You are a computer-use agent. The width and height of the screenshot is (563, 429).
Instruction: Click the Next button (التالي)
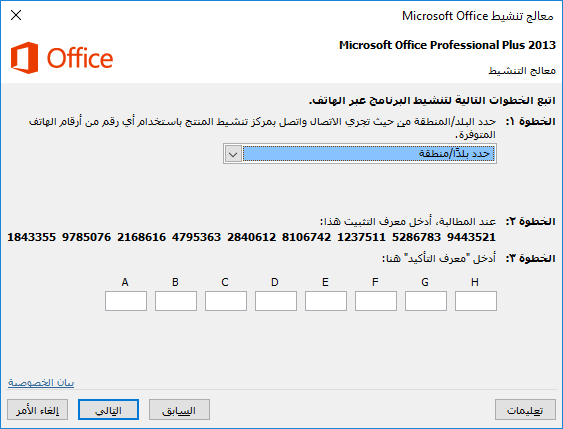click(x=108, y=410)
